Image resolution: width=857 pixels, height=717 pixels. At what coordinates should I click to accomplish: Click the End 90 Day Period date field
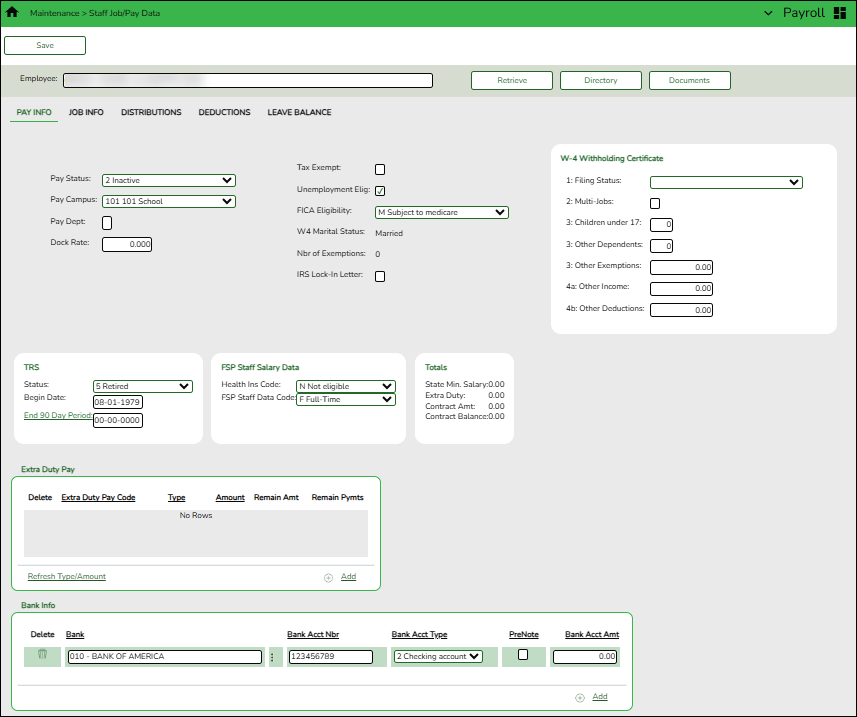pyautogui.click(x=118, y=421)
